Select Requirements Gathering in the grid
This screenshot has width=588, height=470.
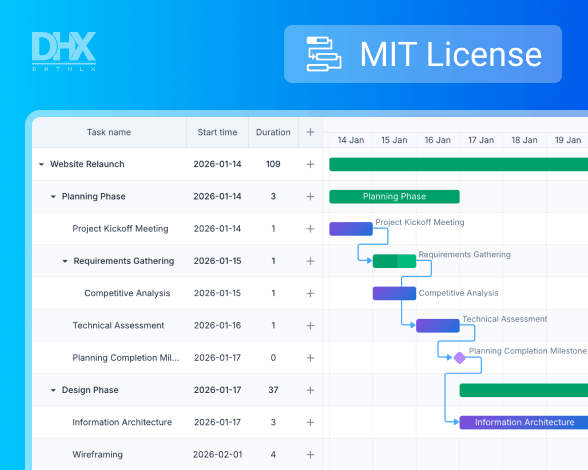124,261
